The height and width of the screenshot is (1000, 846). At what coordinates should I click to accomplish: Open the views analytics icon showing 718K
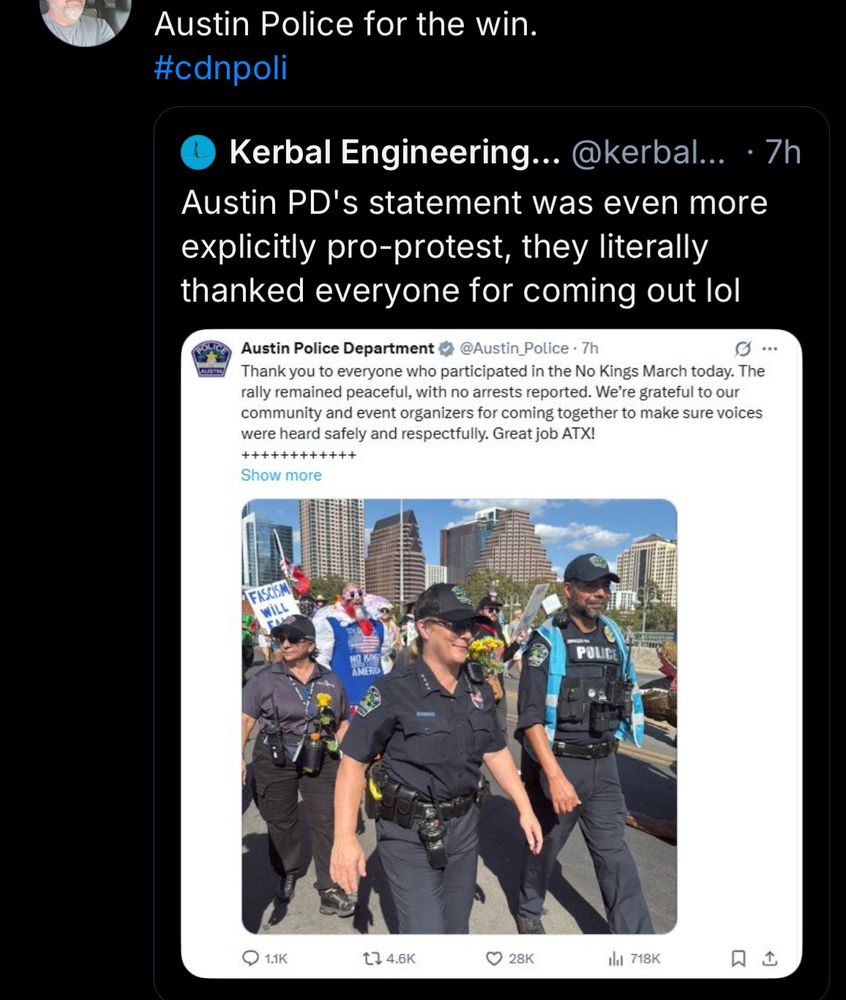click(615, 958)
